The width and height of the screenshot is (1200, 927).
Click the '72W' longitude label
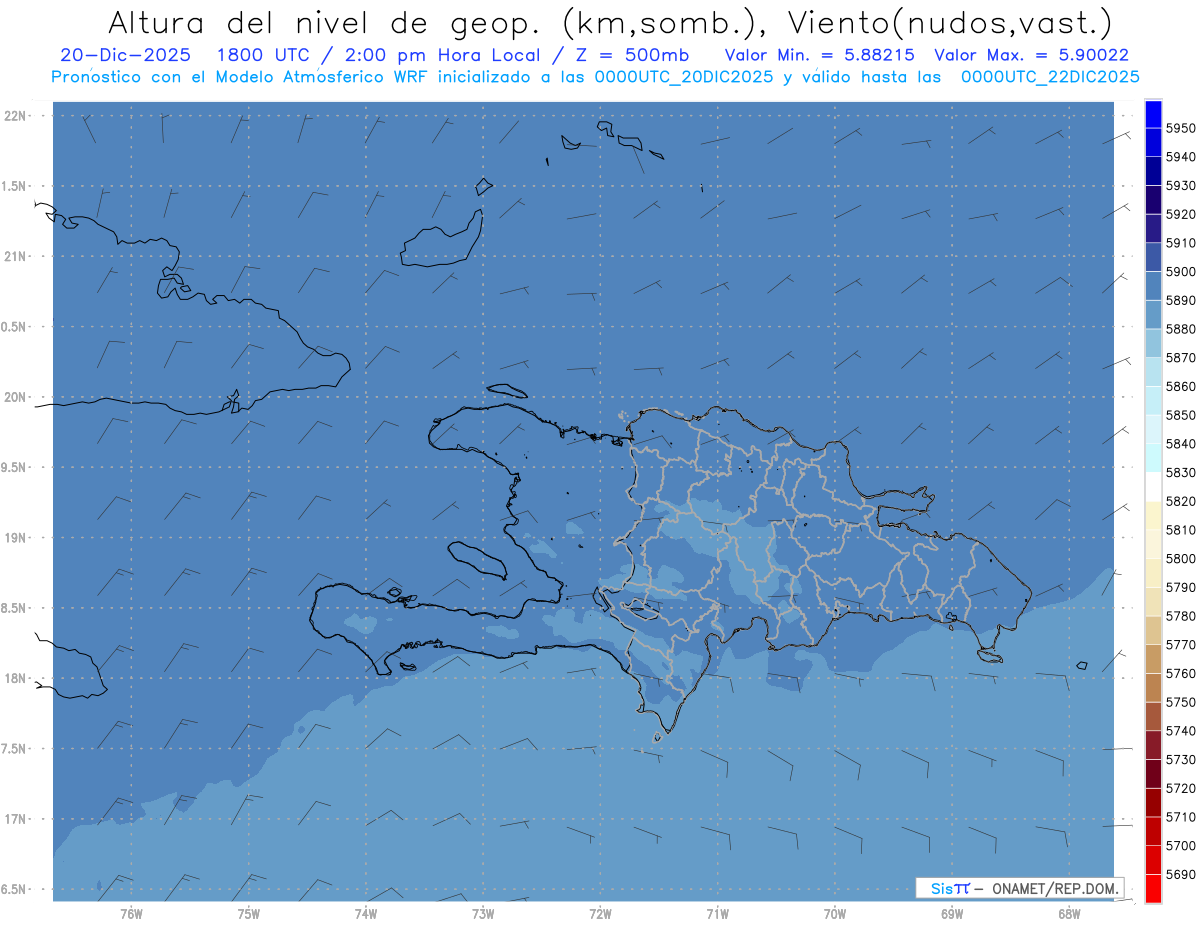tap(600, 914)
